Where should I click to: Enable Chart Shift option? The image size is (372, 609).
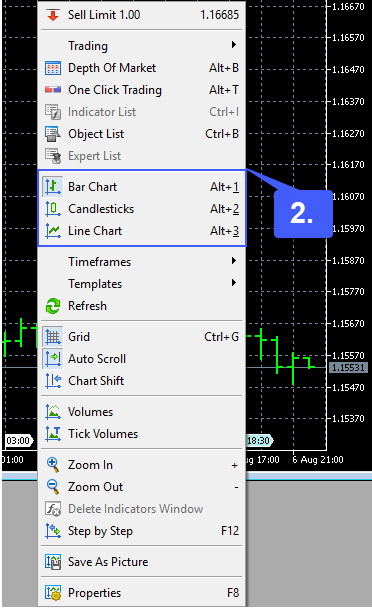pyautogui.click(x=141, y=381)
